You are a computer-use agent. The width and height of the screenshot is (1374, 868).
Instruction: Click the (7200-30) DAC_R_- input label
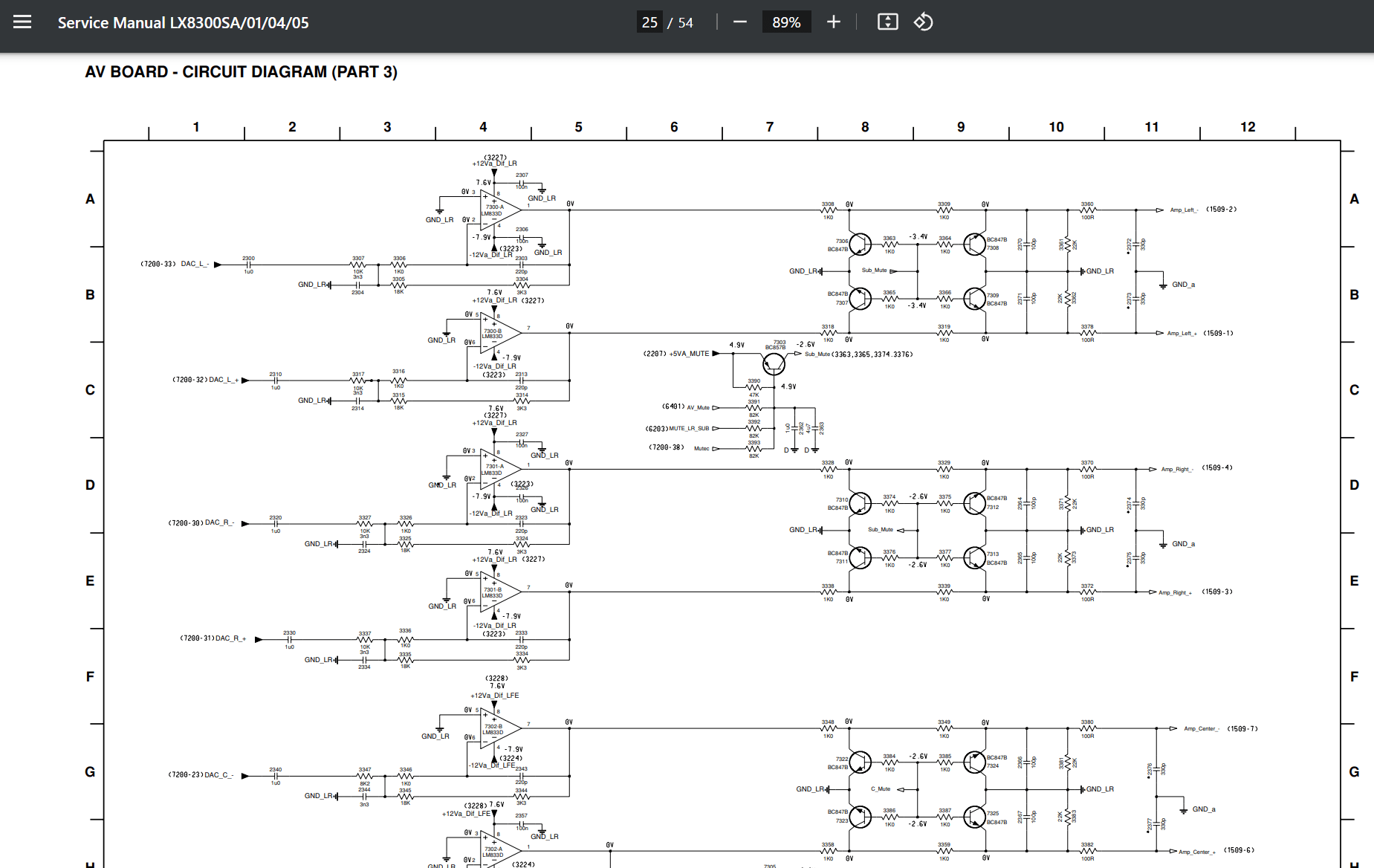point(201,523)
